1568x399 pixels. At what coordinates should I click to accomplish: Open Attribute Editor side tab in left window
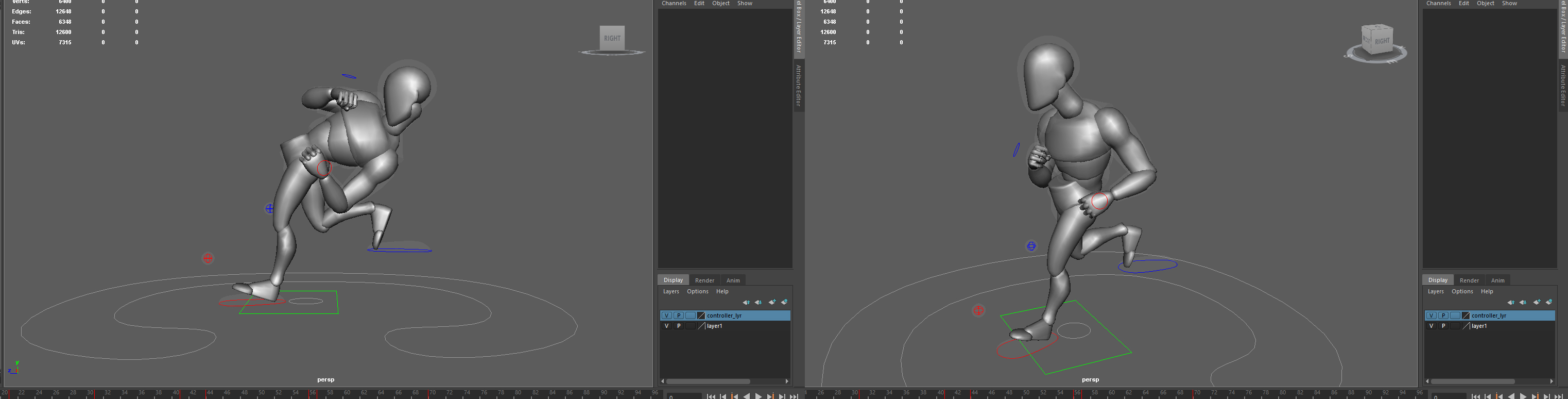point(799,85)
